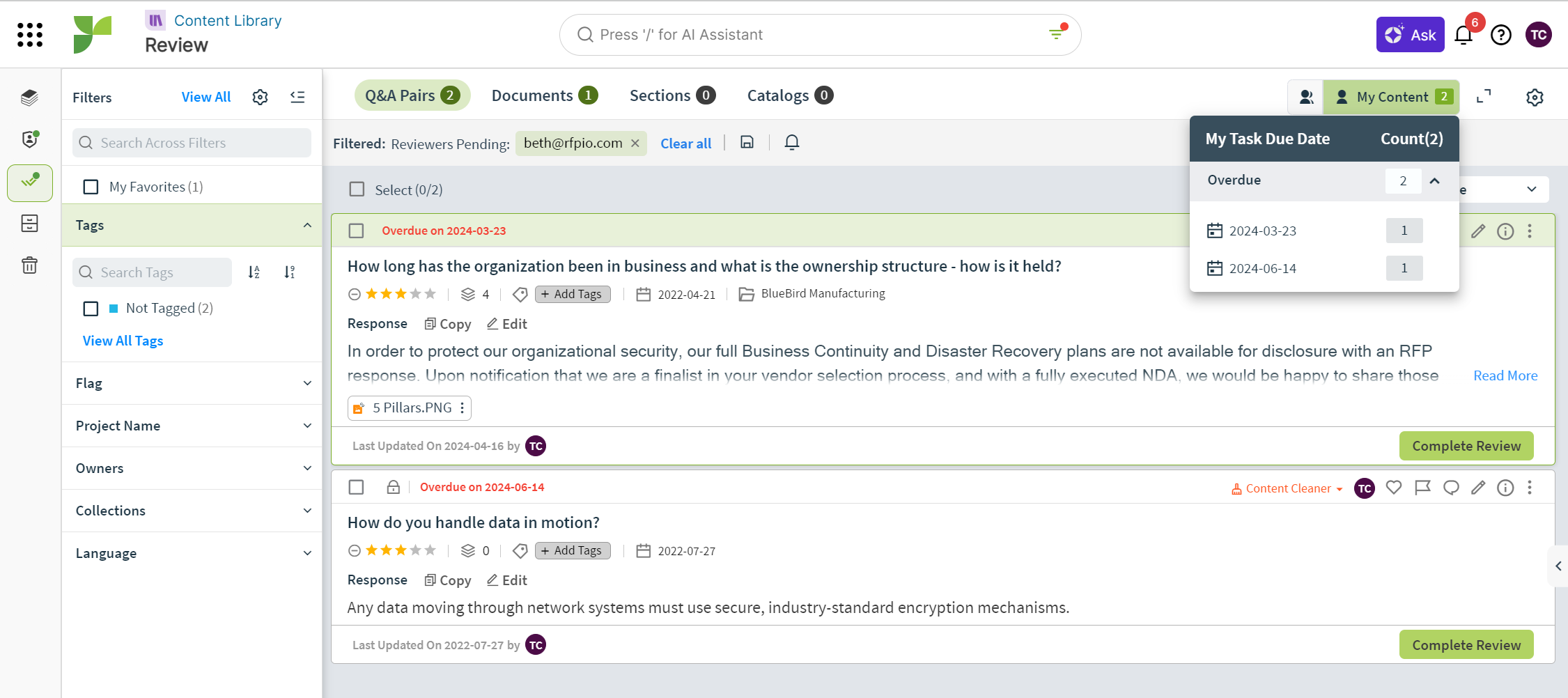Open the sort dropdown near Select row
The image size is (1568, 698).
coord(1505,189)
